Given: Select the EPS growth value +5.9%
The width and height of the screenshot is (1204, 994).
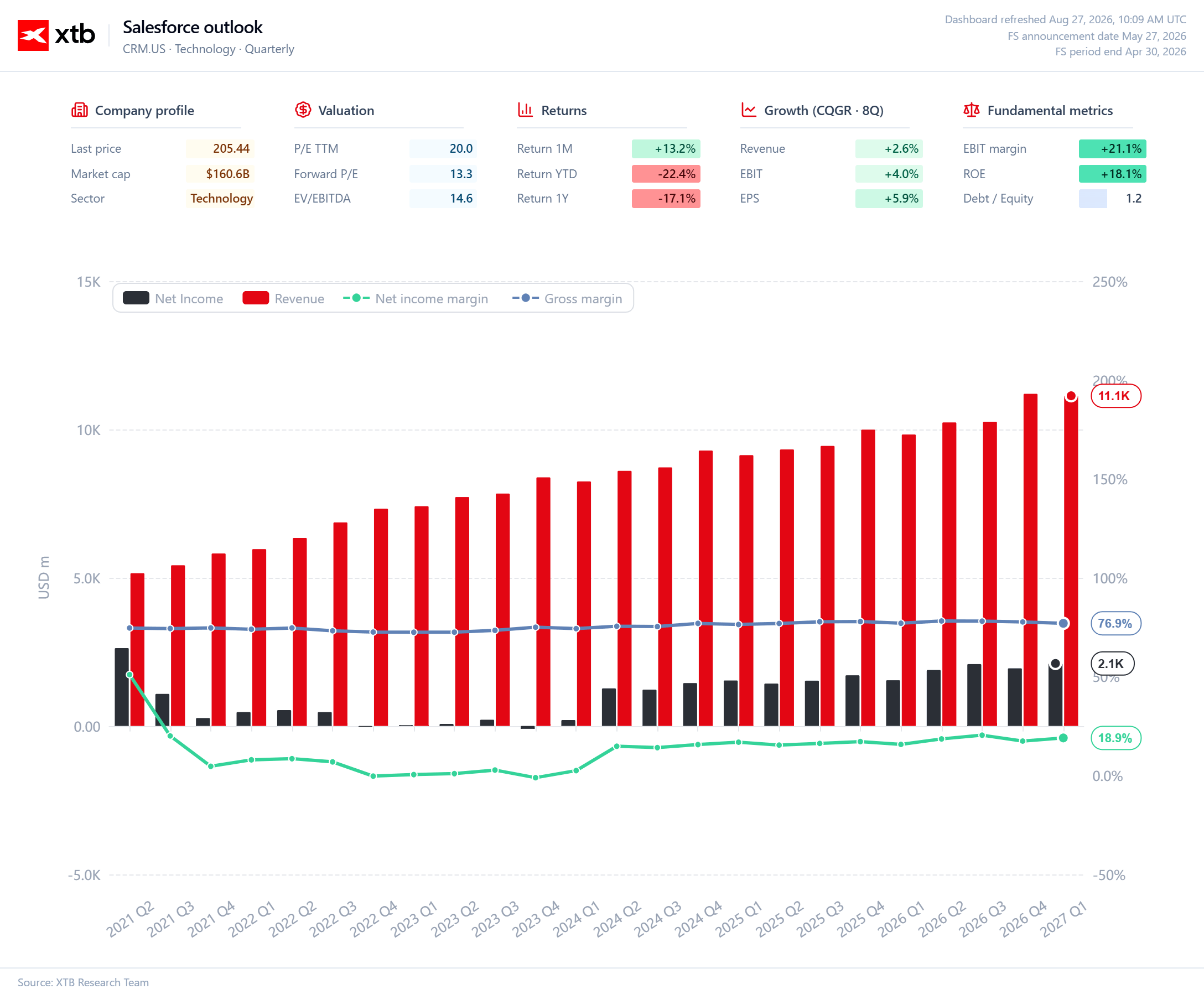Looking at the screenshot, I should [901, 199].
